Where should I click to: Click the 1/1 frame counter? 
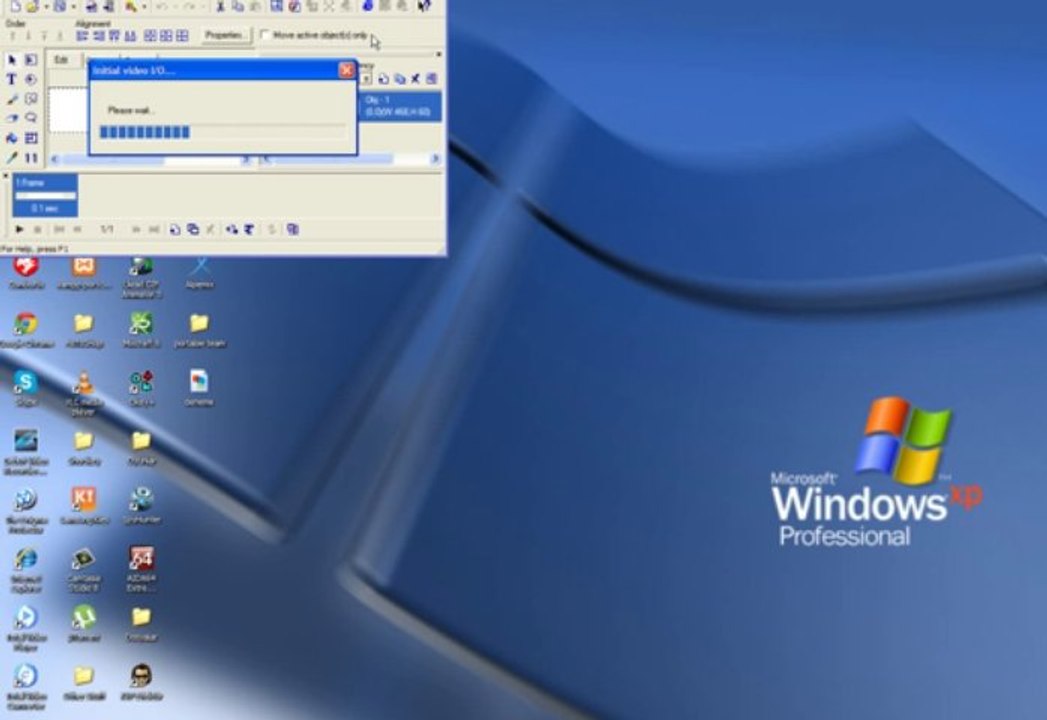107,229
